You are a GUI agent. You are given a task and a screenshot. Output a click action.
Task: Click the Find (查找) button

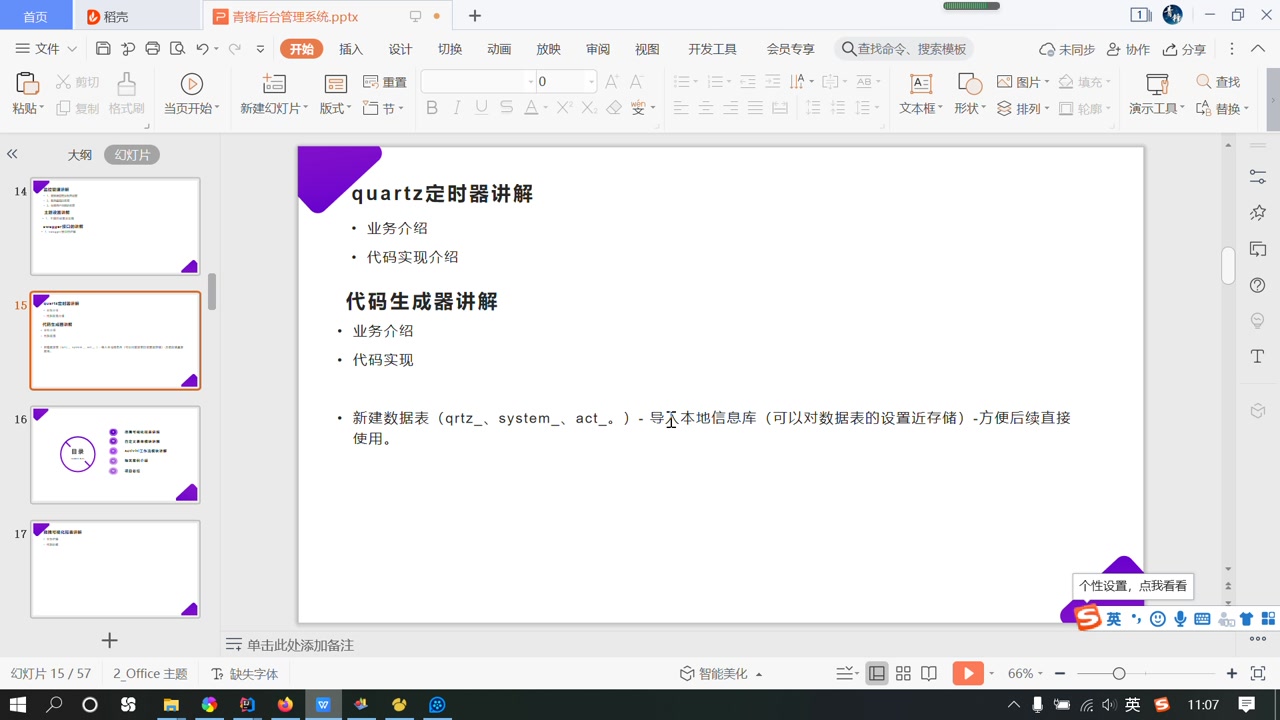pyautogui.click(x=1218, y=82)
